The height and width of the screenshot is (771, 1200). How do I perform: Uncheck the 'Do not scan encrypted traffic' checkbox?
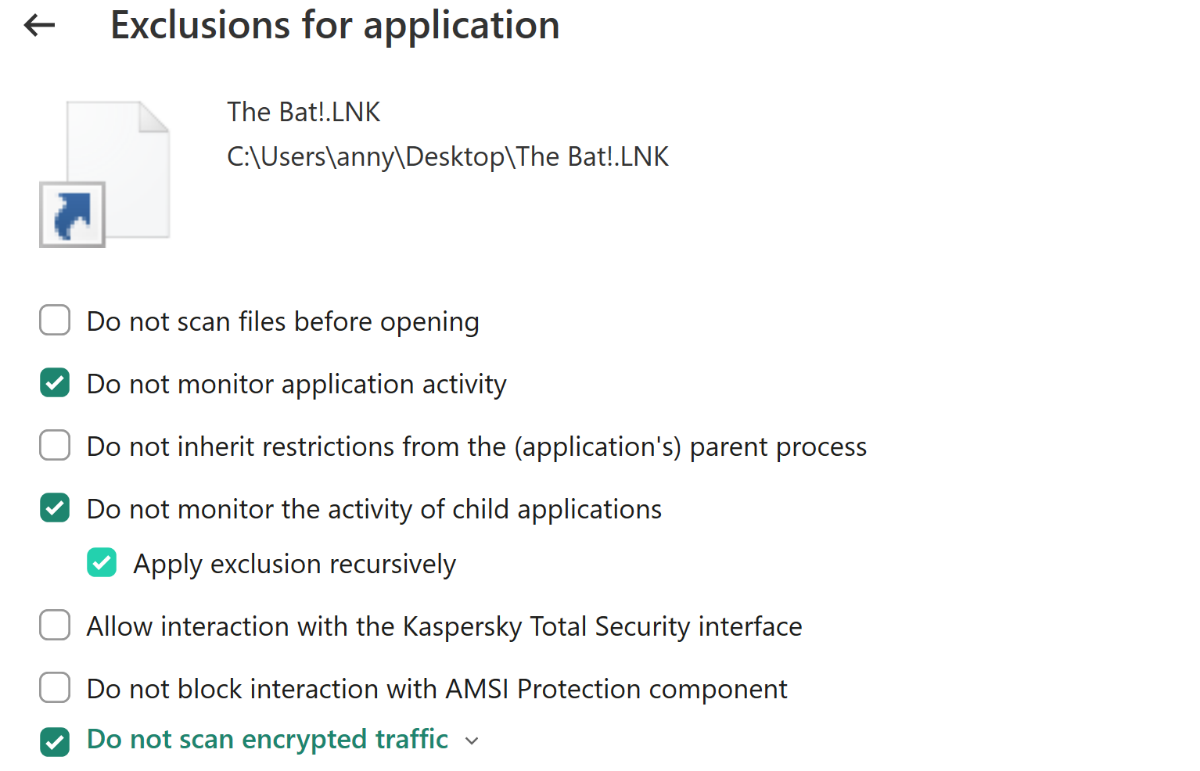point(55,742)
